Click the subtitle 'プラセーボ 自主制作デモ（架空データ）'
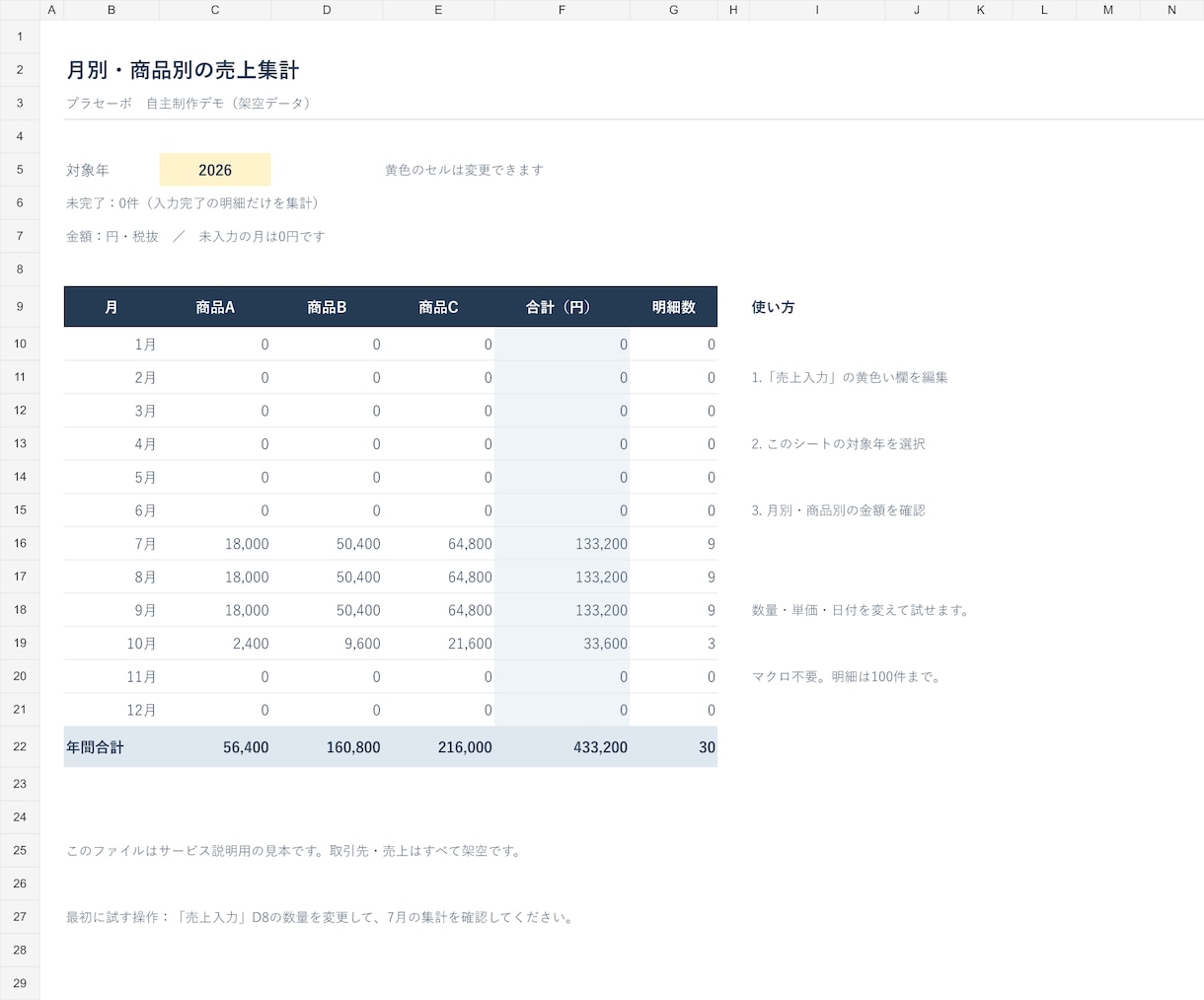Screen dimensions: 1204x1000 188,103
